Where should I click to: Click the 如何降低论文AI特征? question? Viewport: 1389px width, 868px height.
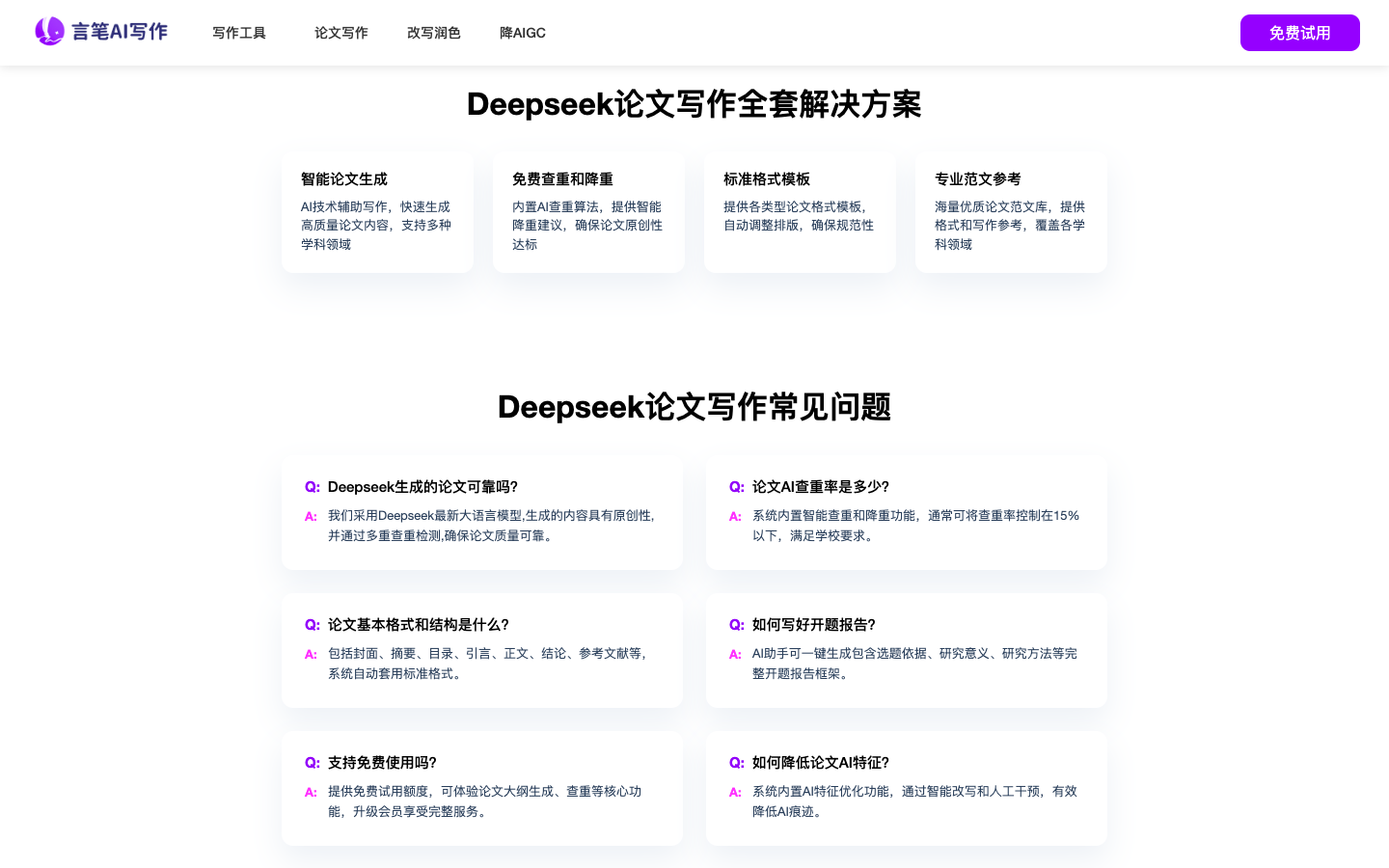[x=820, y=763]
